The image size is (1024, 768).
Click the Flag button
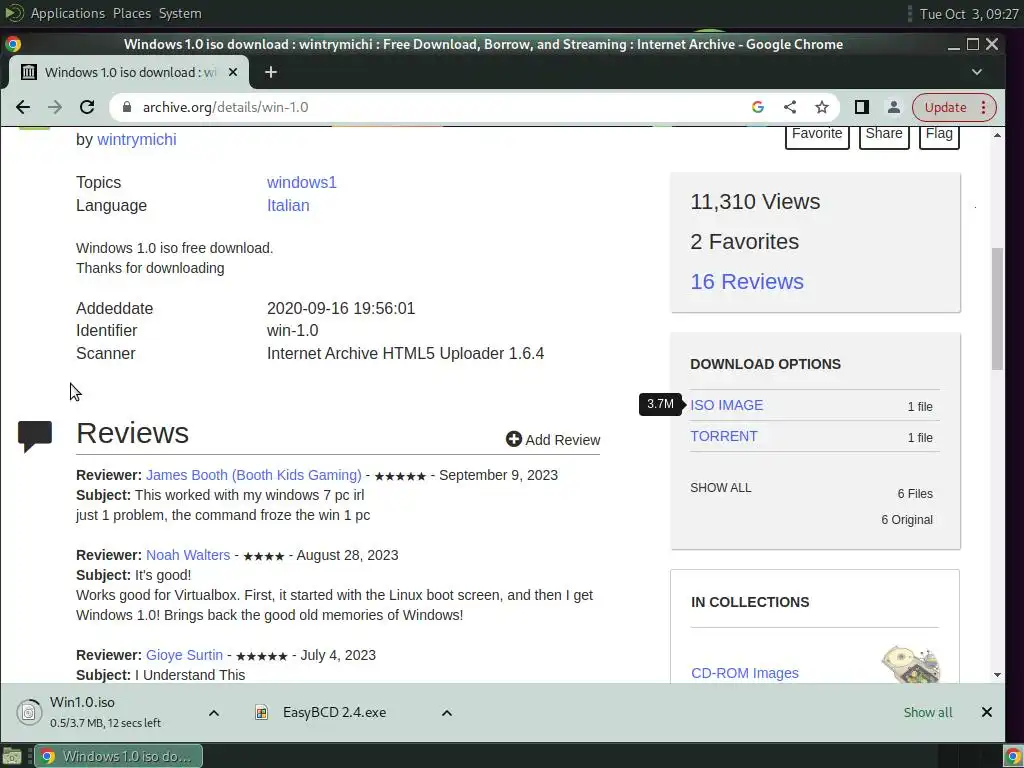click(939, 135)
